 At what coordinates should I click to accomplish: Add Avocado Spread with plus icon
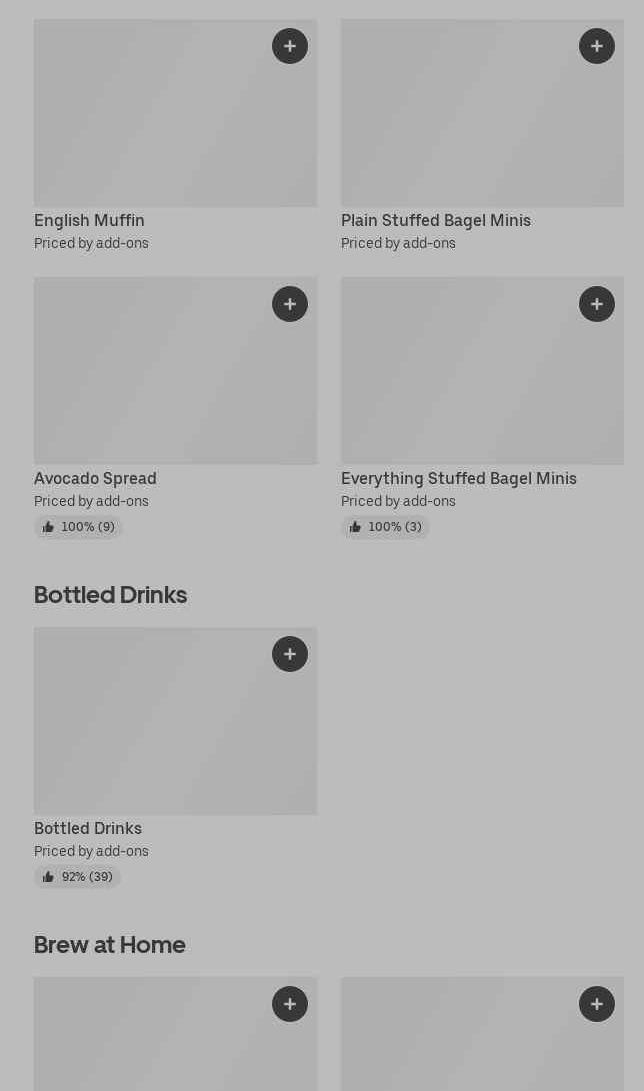(x=290, y=304)
